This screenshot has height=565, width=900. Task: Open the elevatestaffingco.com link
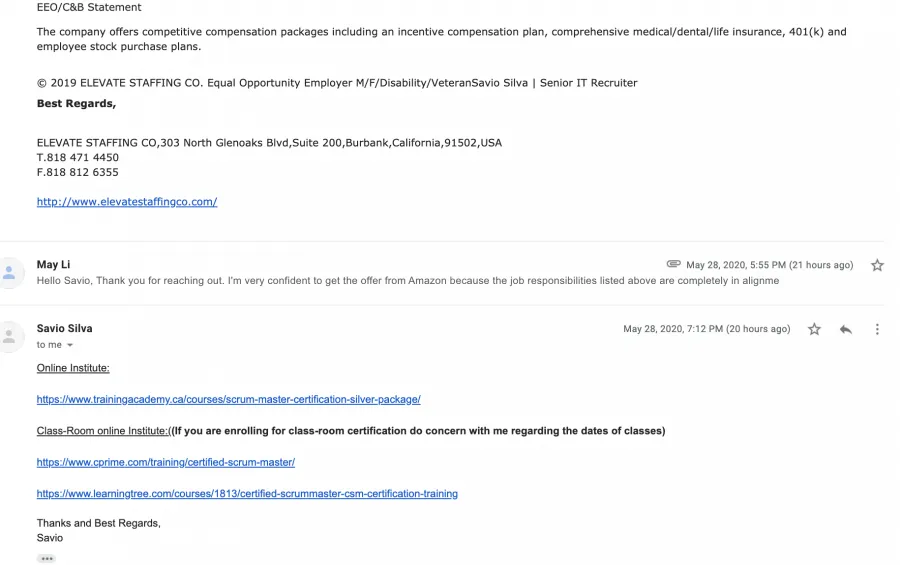(127, 202)
